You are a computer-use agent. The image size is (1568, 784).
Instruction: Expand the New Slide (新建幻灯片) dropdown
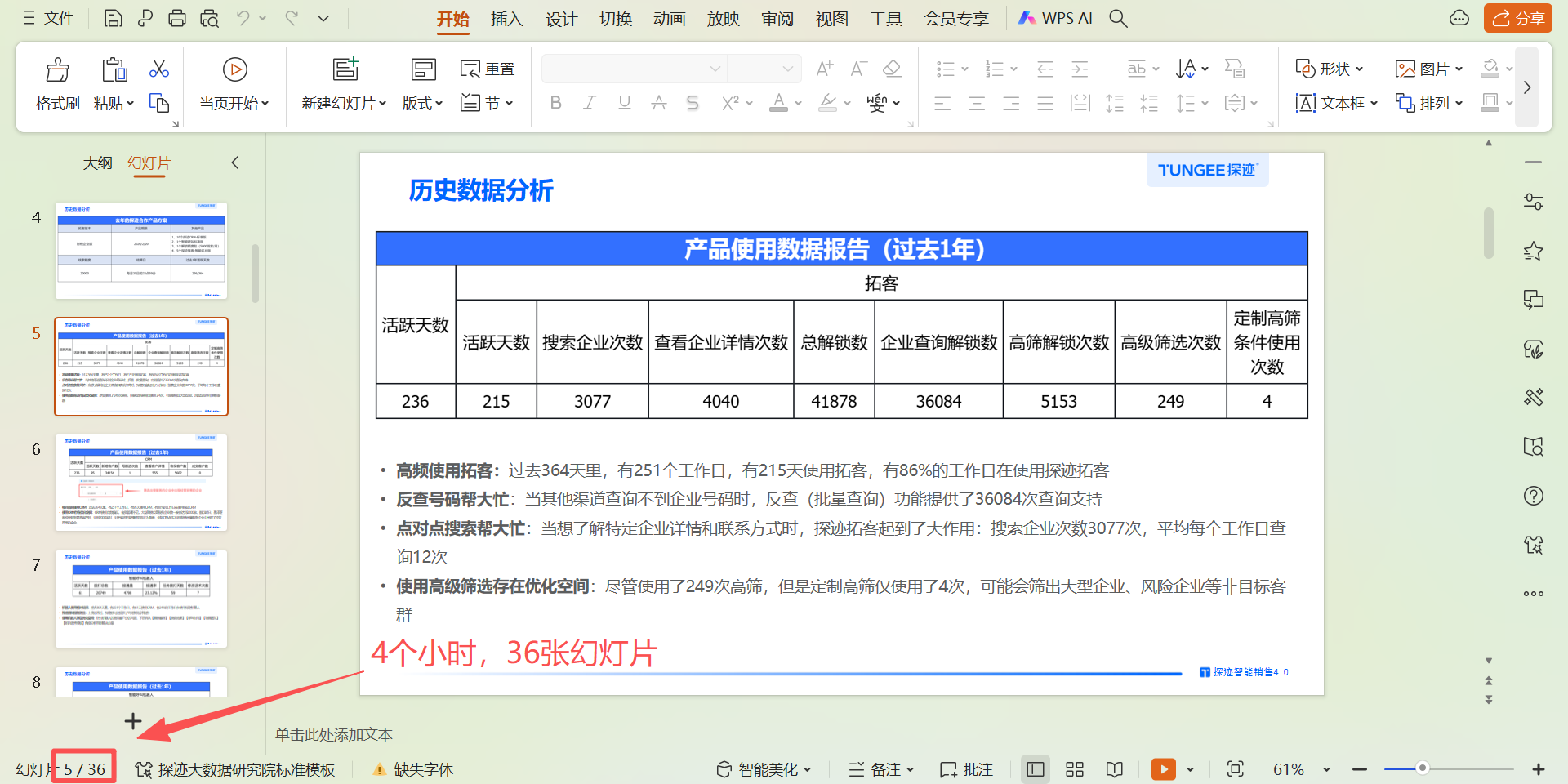tap(382, 104)
